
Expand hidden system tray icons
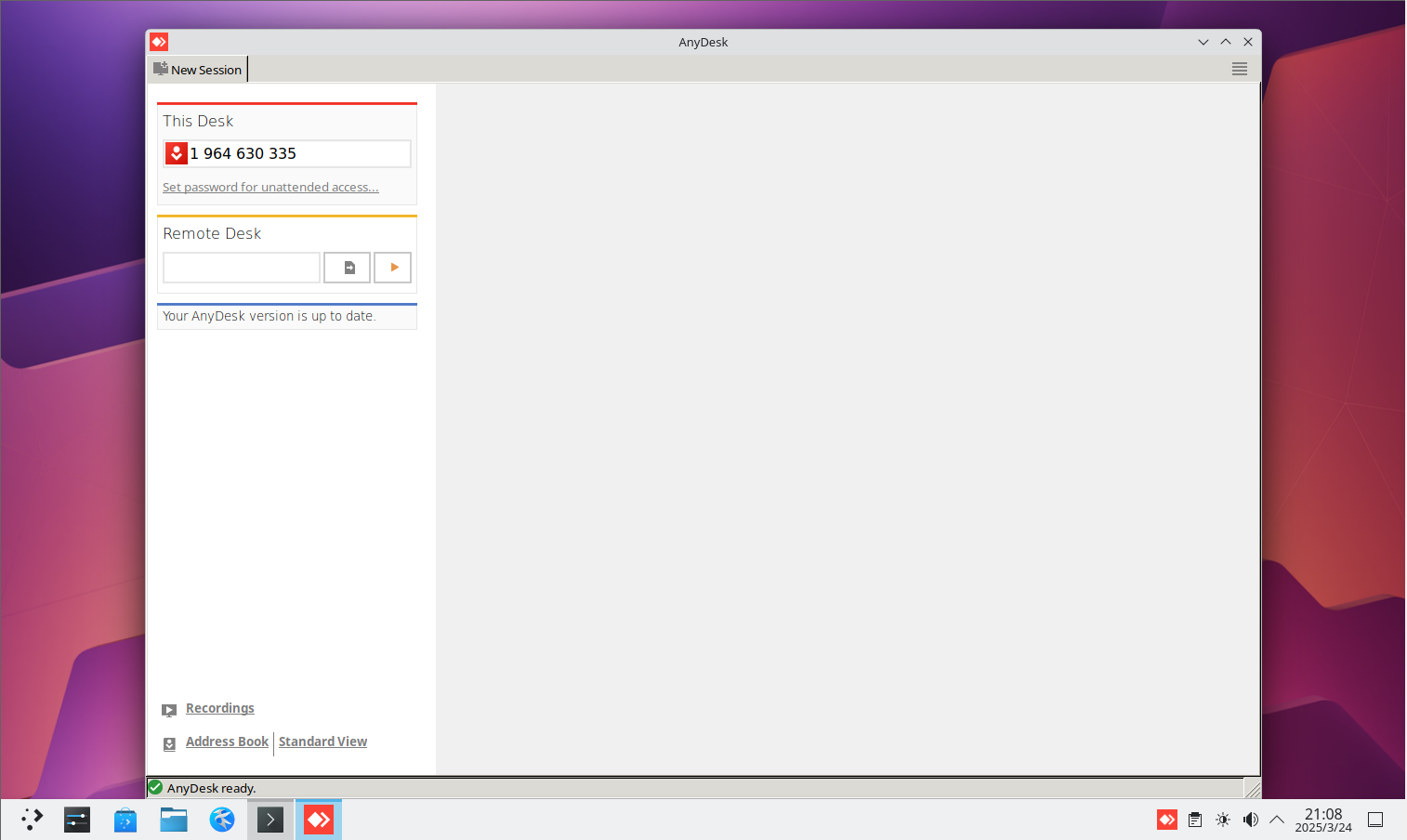click(1277, 820)
